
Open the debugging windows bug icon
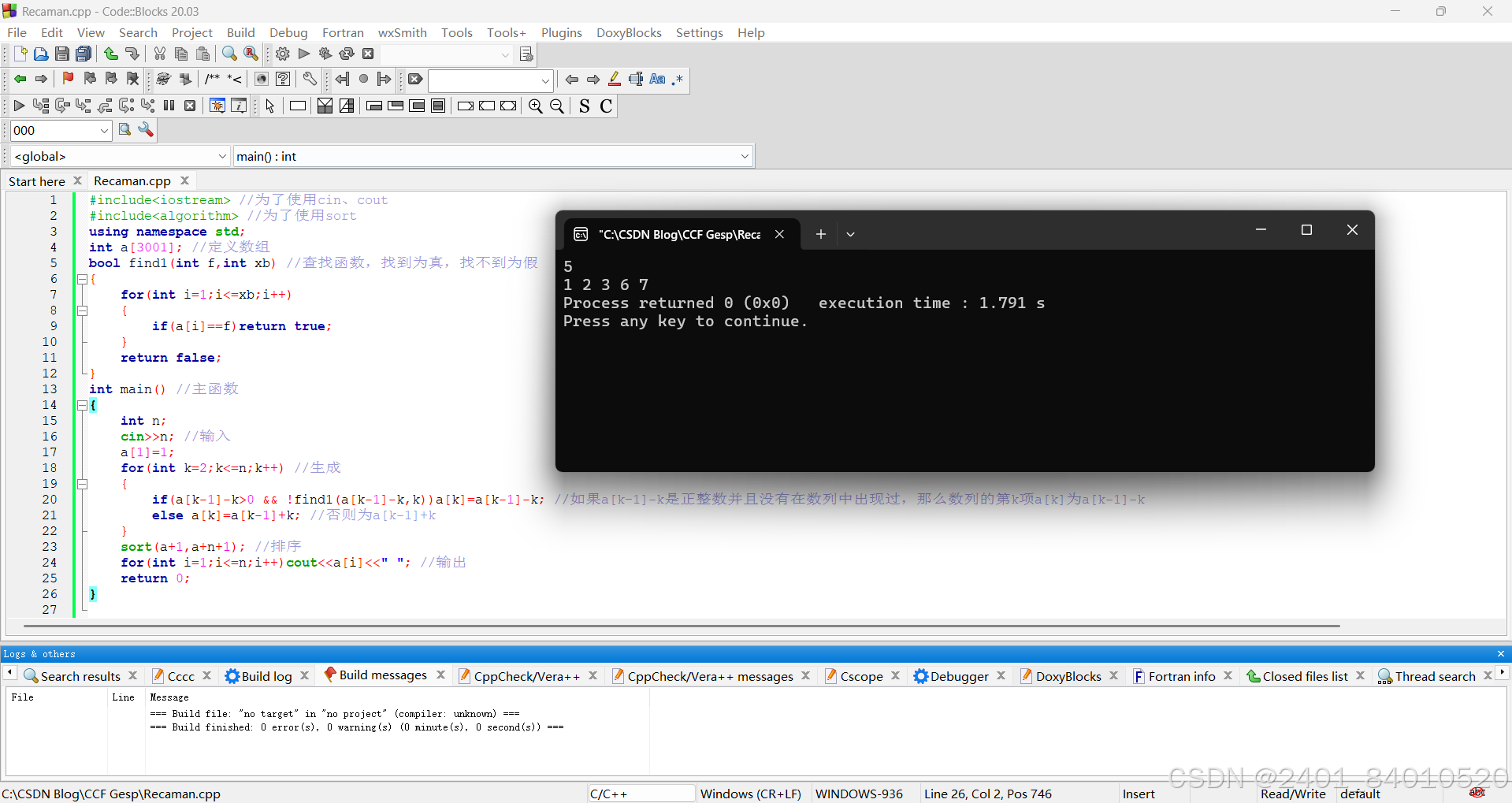pos(217,106)
